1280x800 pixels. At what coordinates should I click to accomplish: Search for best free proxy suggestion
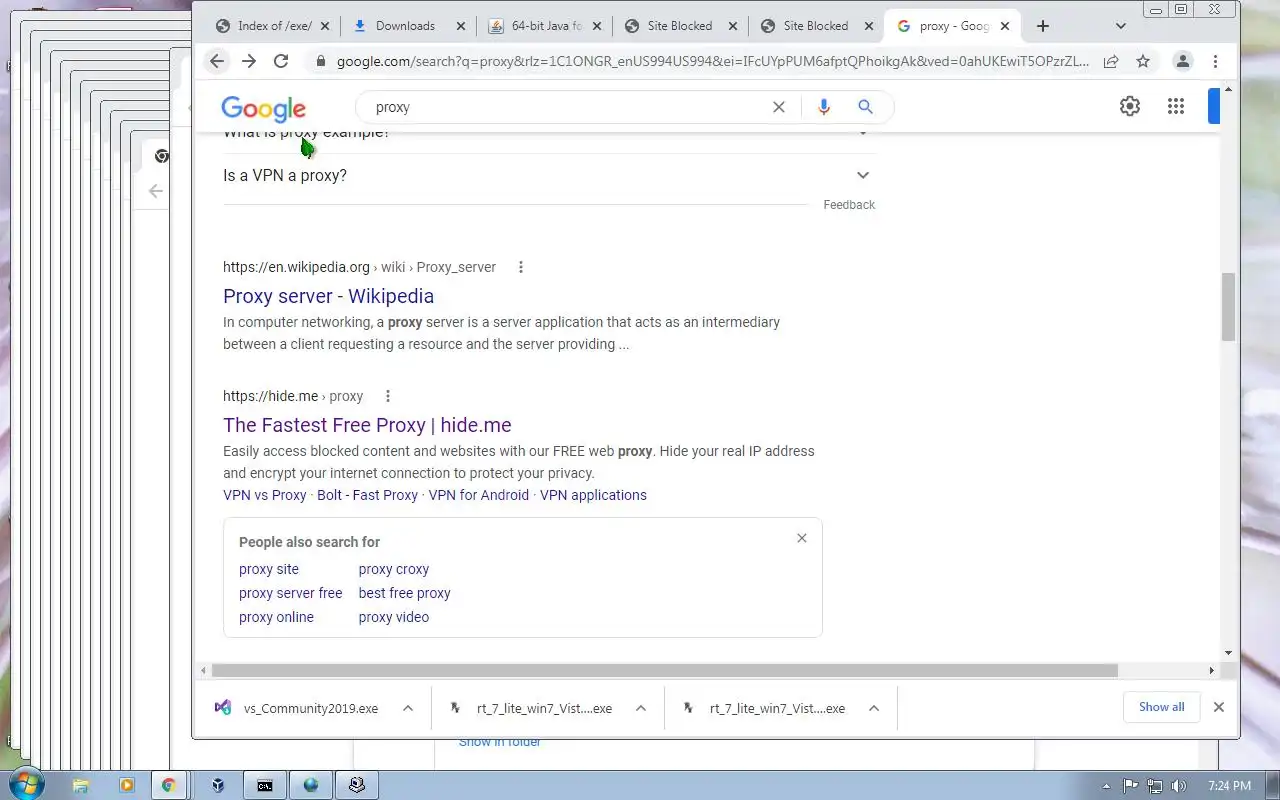click(x=405, y=593)
